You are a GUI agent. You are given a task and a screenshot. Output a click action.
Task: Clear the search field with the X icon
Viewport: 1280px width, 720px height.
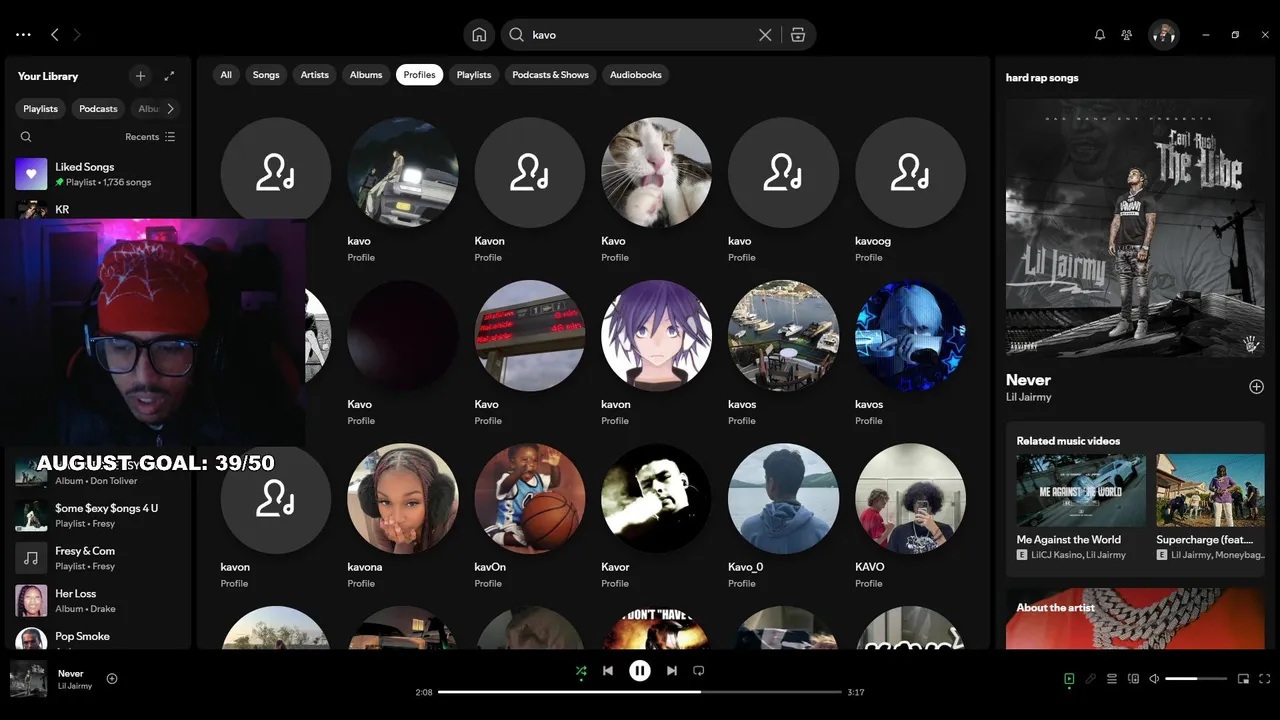(765, 35)
